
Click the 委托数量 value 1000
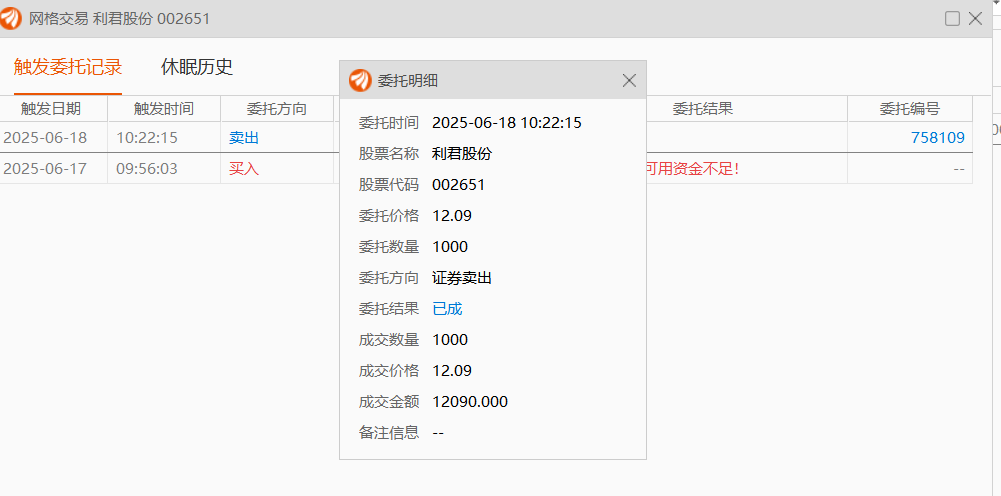450,247
